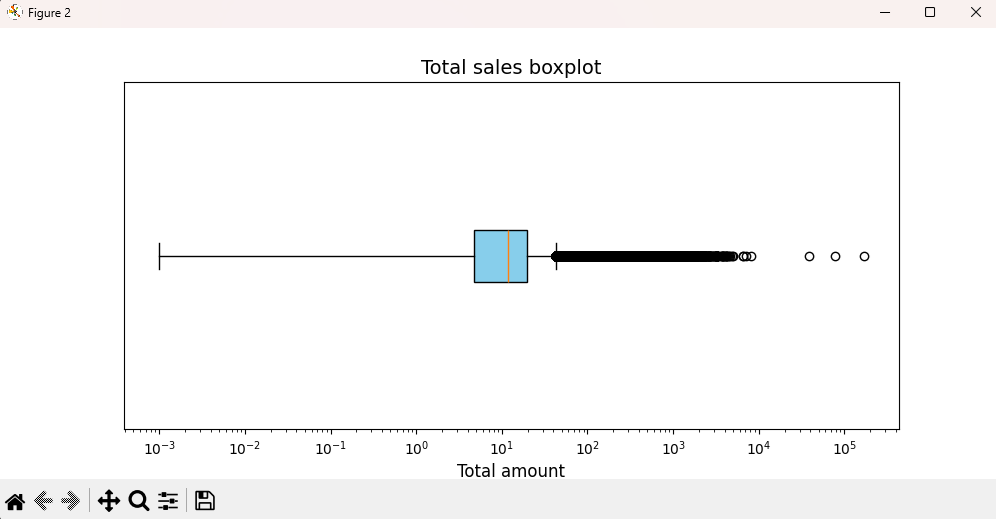Click the 10^5 tick label
Image resolution: width=996 pixels, height=519 pixels.
coord(844,448)
